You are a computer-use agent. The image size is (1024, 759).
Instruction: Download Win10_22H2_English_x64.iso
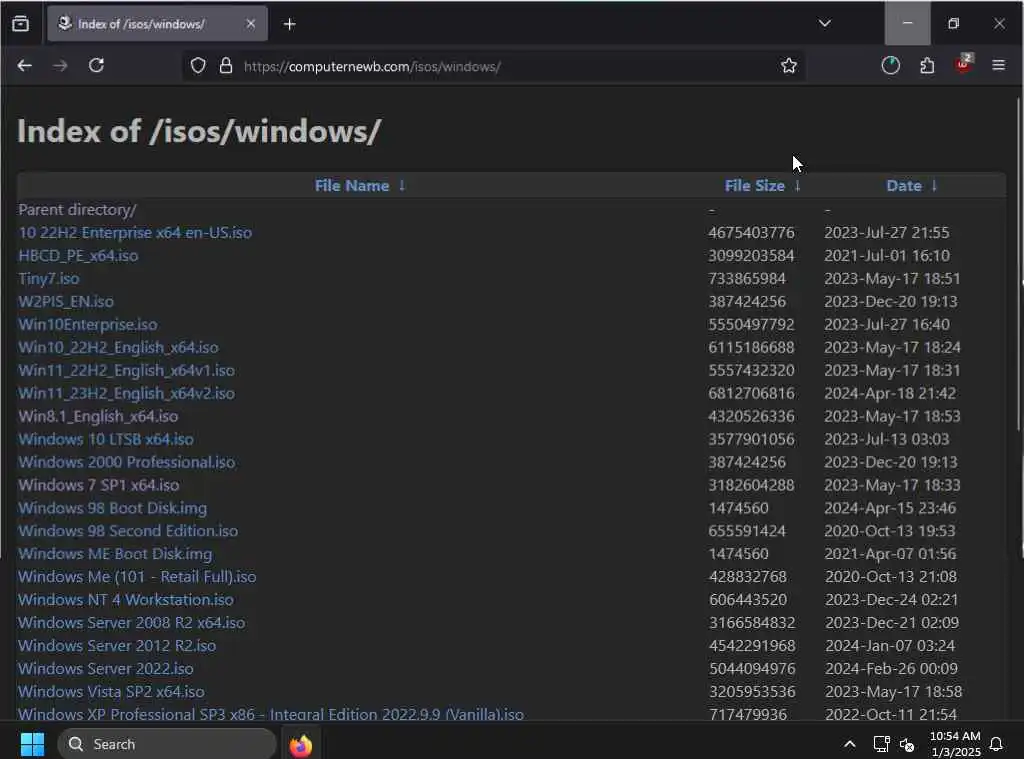point(118,347)
